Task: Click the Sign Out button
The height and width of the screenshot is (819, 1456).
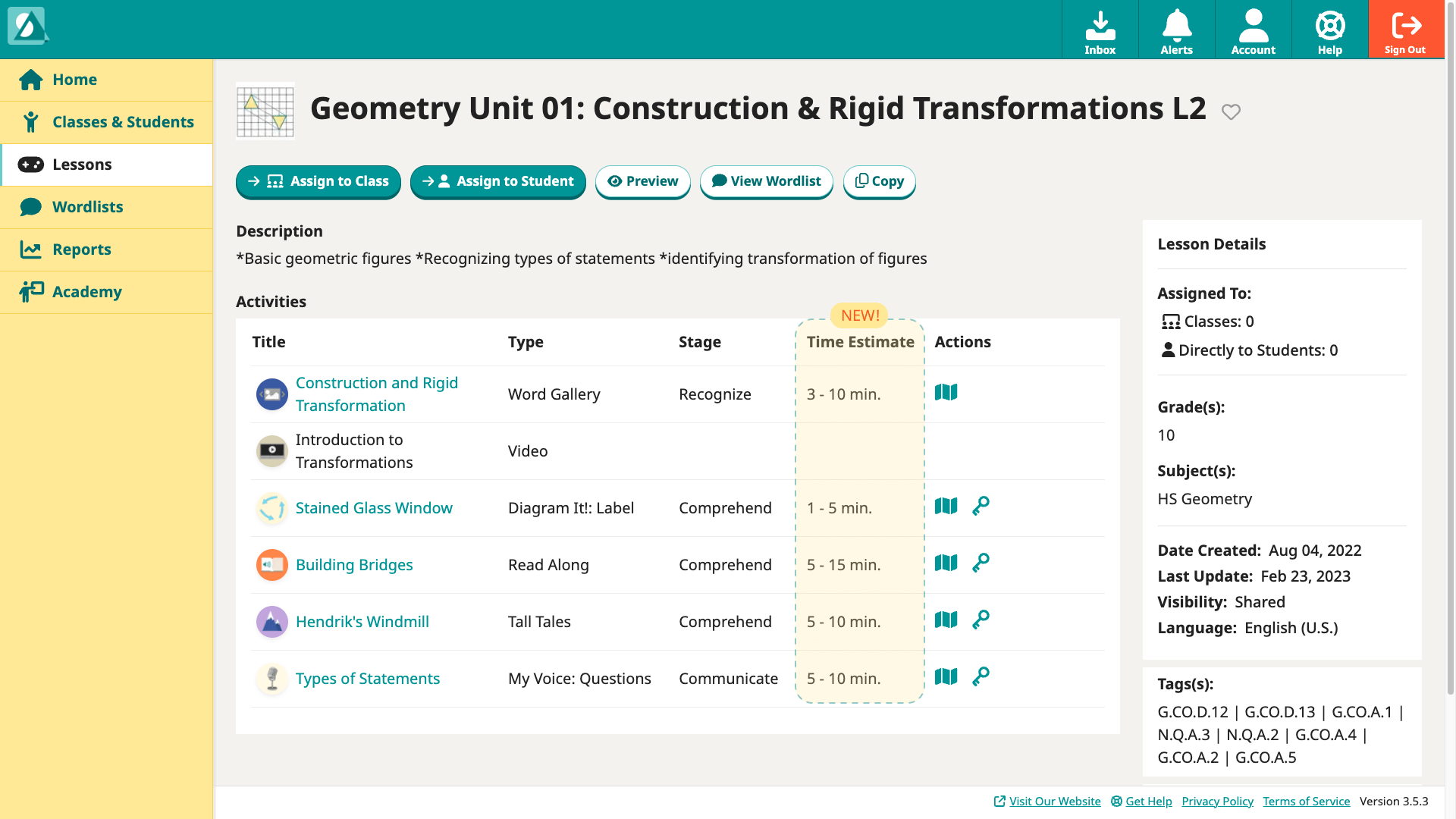Action: (x=1406, y=30)
